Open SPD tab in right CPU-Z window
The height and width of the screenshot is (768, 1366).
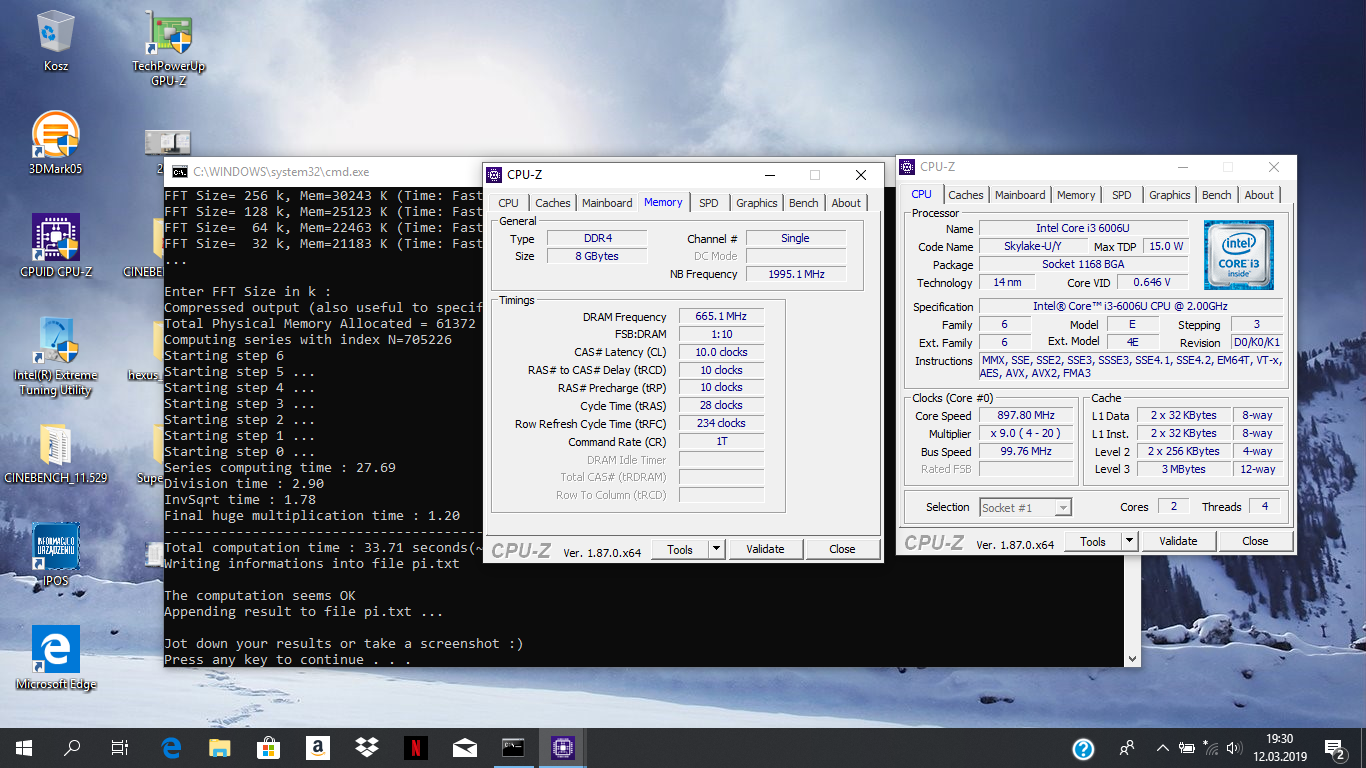(x=1122, y=195)
